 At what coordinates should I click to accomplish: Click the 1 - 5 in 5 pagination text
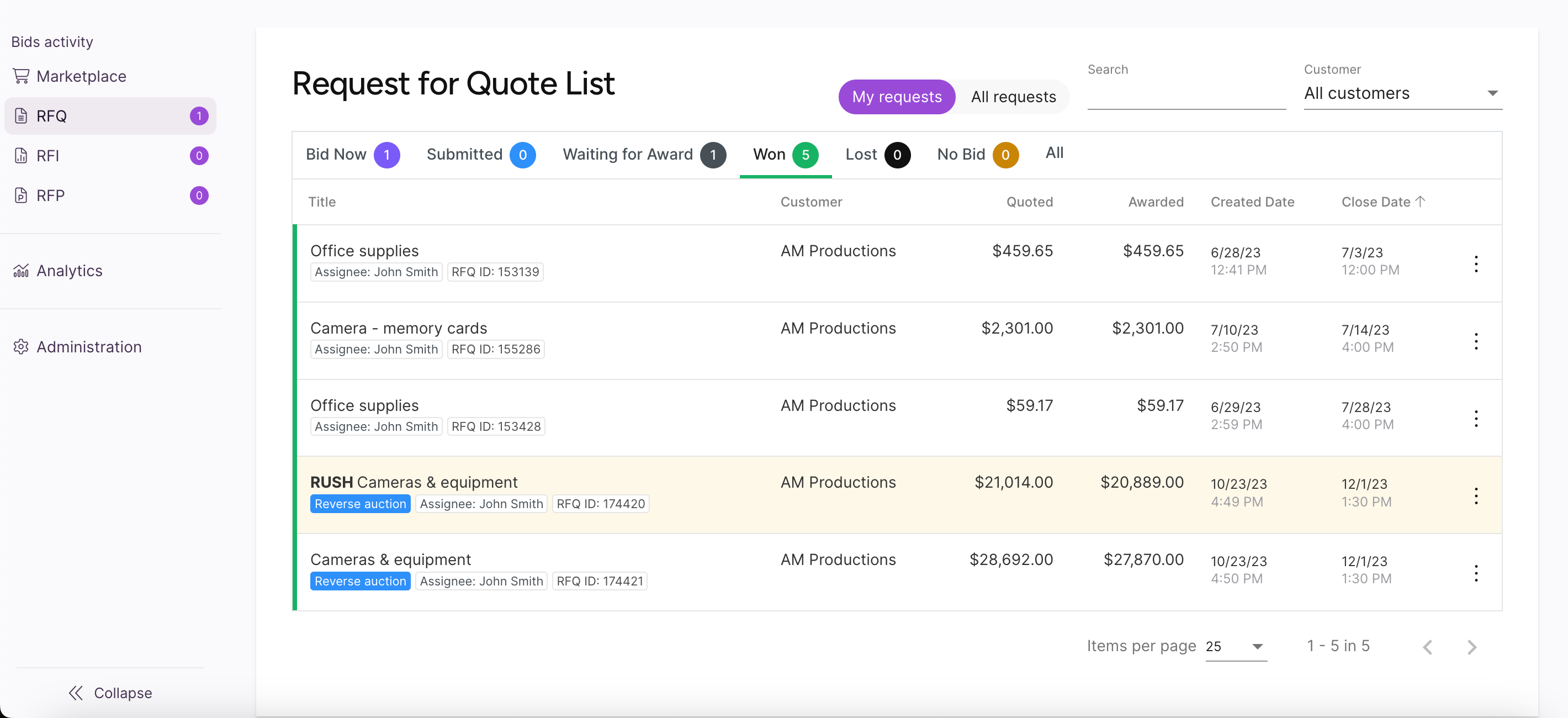(1338, 646)
